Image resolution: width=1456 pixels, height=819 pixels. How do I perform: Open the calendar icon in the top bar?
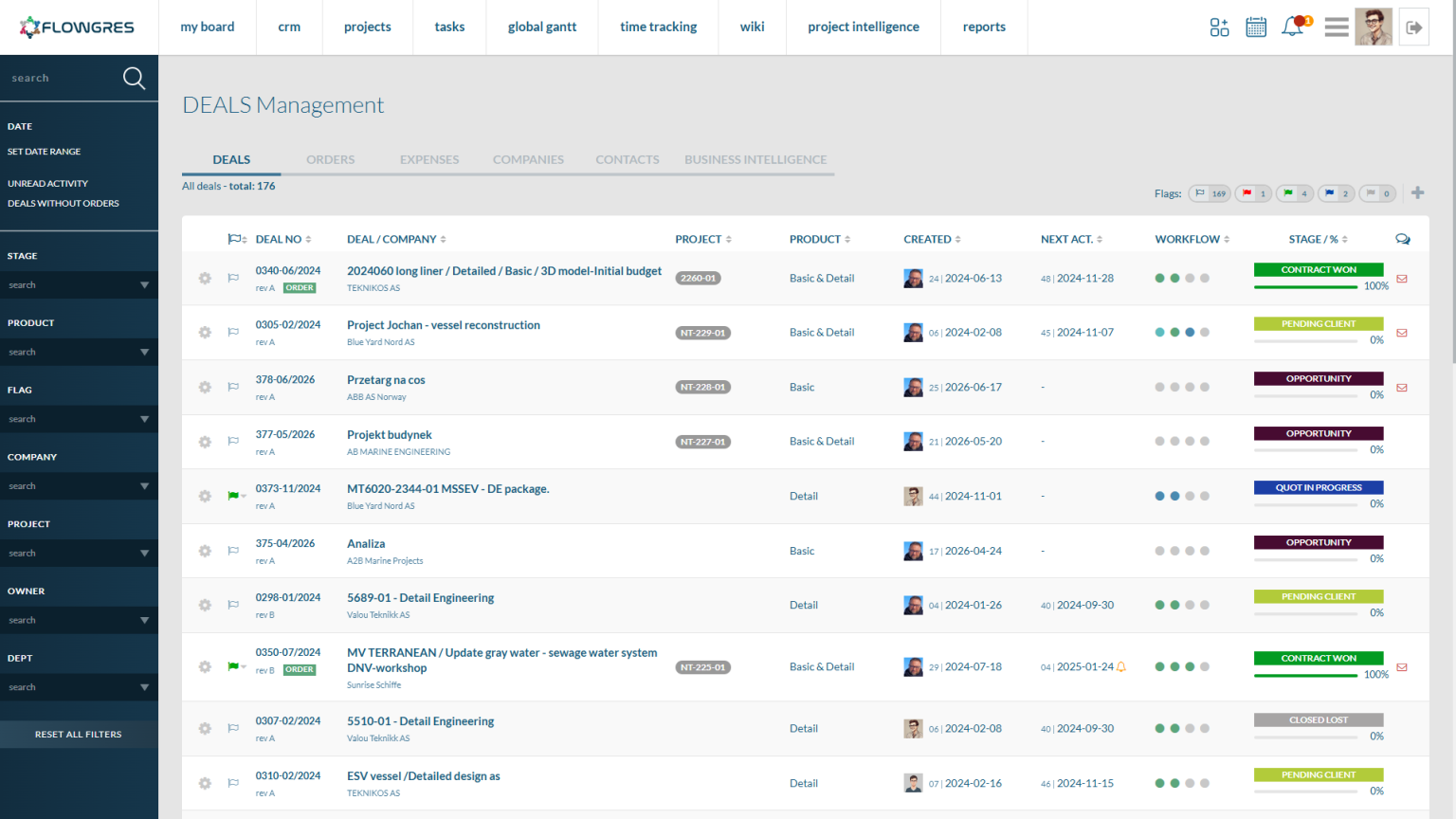(1256, 27)
